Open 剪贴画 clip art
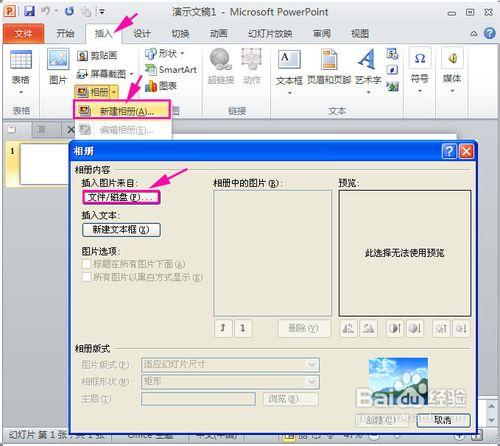Screen dimensions: 500x446 (97, 56)
